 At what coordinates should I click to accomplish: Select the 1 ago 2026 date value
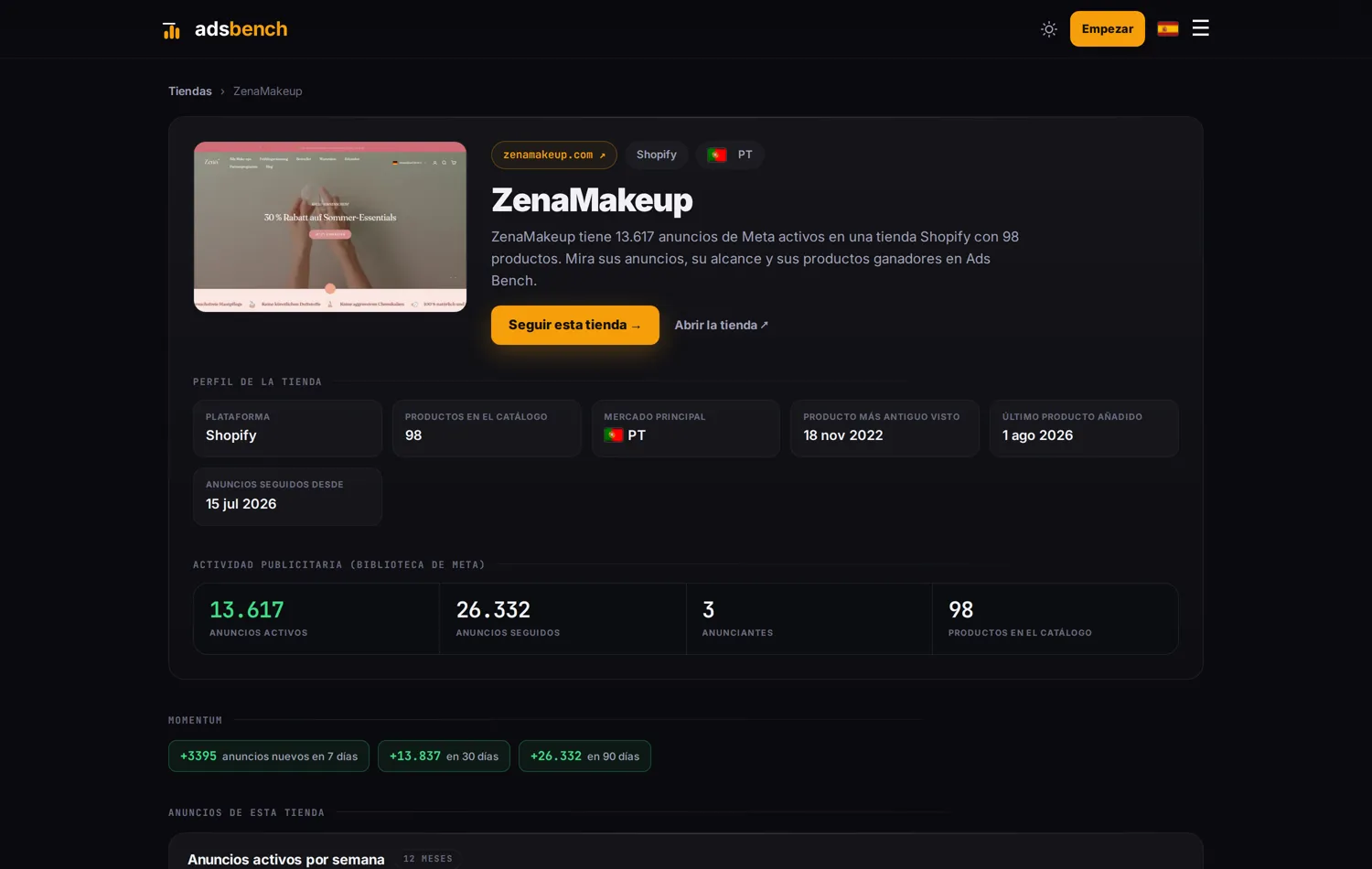pos(1037,435)
